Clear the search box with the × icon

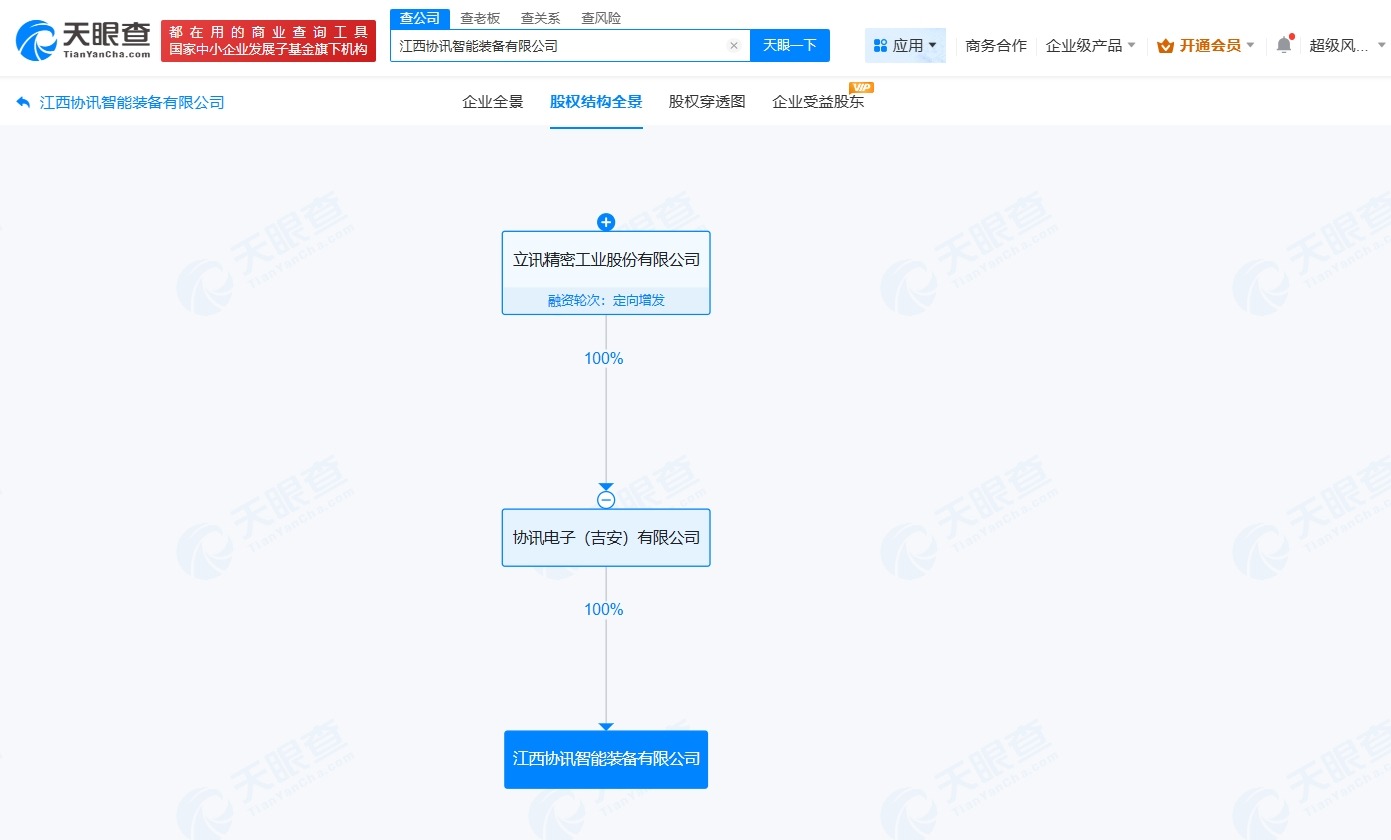pyautogui.click(x=734, y=45)
